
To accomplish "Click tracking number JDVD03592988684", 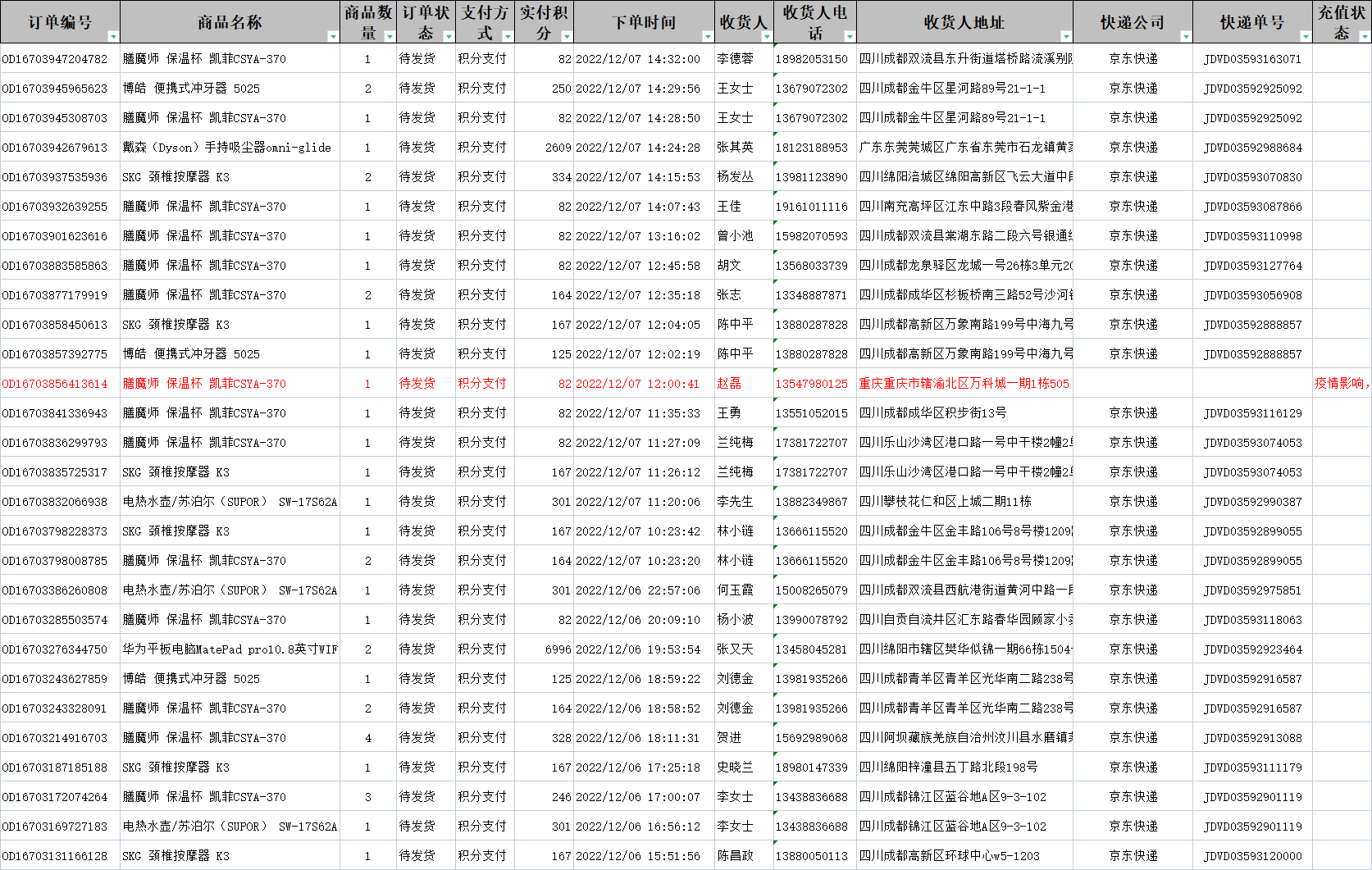I will pyautogui.click(x=1252, y=148).
